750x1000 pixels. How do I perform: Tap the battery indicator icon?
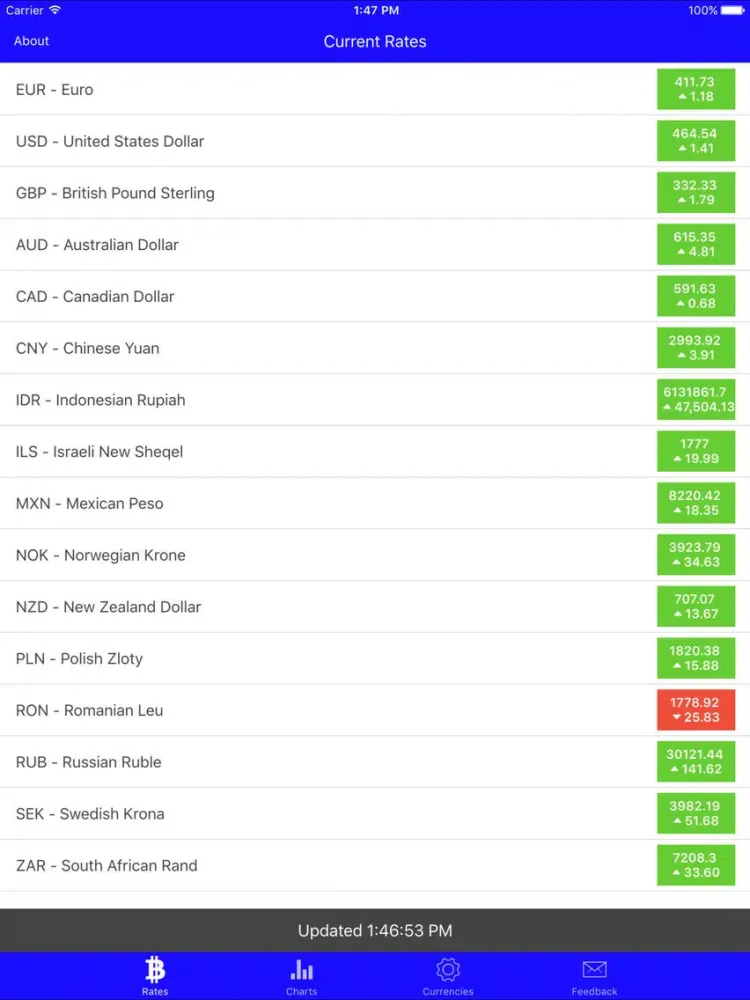733,10
